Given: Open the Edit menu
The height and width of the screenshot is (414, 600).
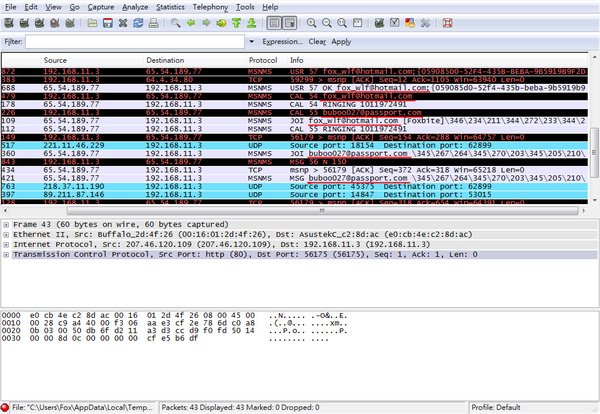Looking at the screenshot, I should 31,7.
